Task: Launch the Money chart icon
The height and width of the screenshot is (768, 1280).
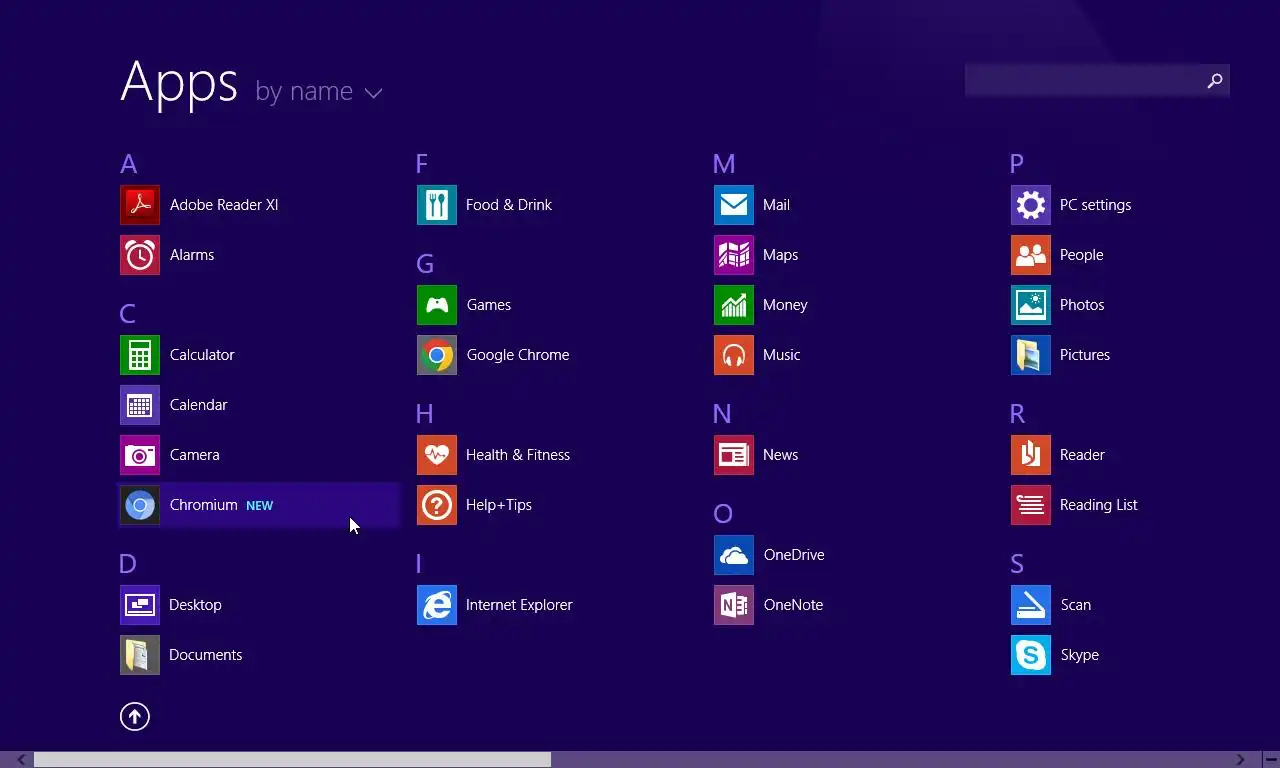Action: pyautogui.click(x=734, y=305)
